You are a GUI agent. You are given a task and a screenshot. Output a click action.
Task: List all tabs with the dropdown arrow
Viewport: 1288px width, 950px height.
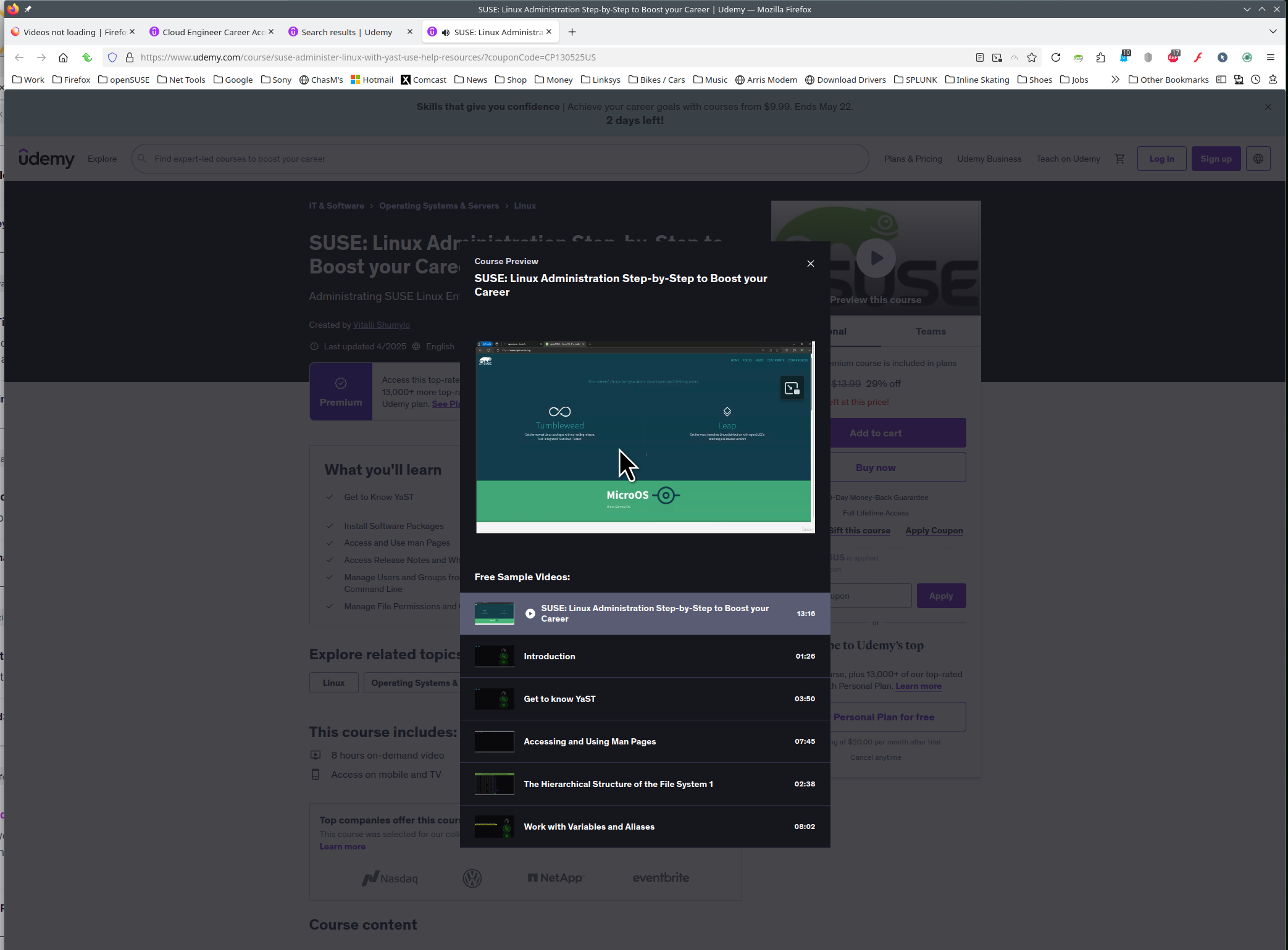pyautogui.click(x=1273, y=31)
